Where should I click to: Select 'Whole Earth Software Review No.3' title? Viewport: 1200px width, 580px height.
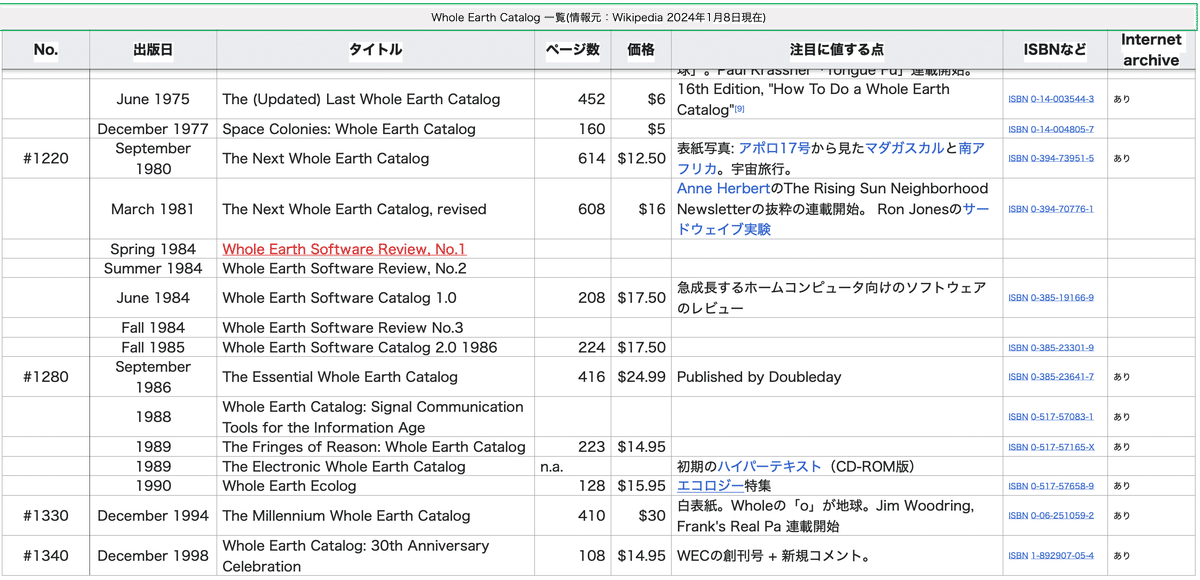[343, 327]
